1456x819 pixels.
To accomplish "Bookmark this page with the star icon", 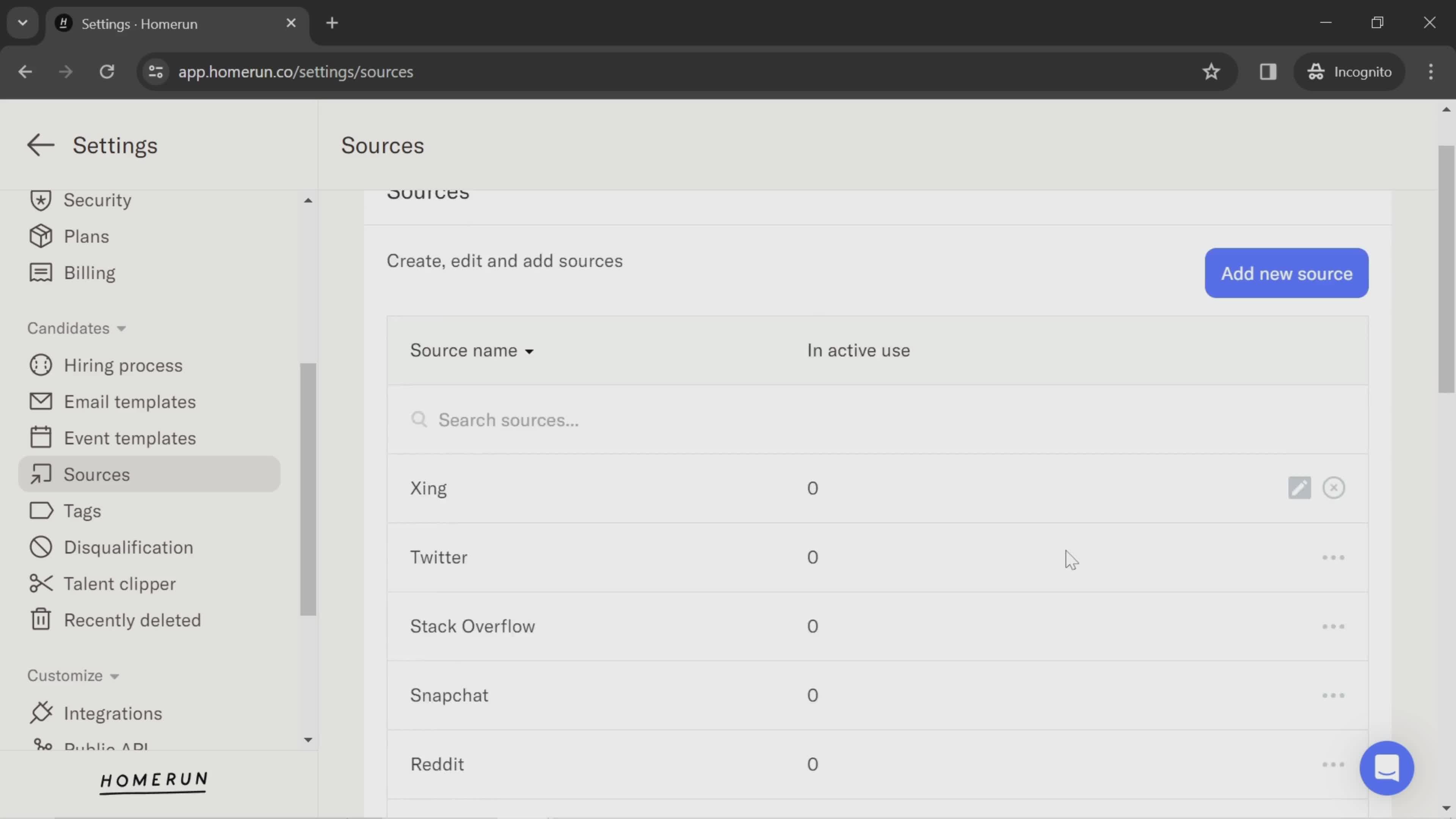I will click(1211, 72).
